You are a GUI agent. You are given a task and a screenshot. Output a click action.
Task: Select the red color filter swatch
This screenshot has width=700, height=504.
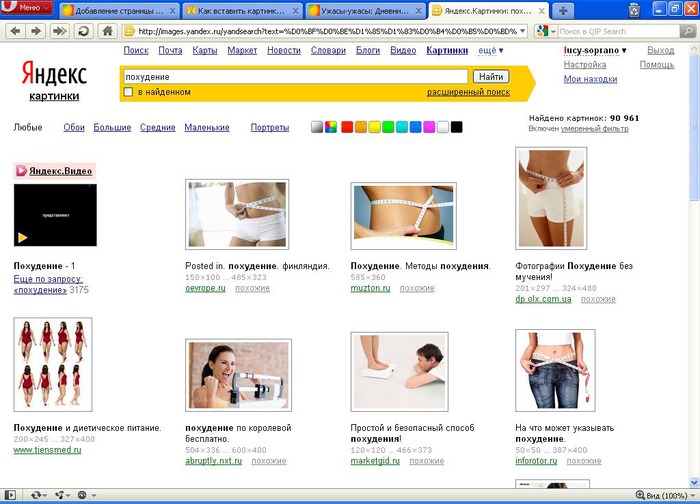point(347,127)
